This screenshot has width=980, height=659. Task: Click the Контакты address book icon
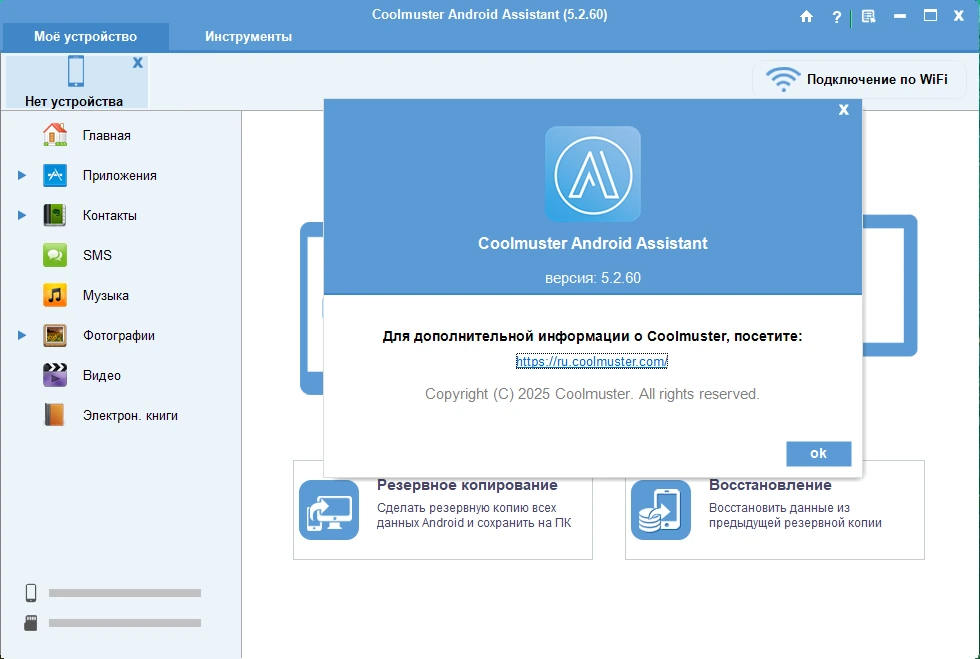pos(55,215)
